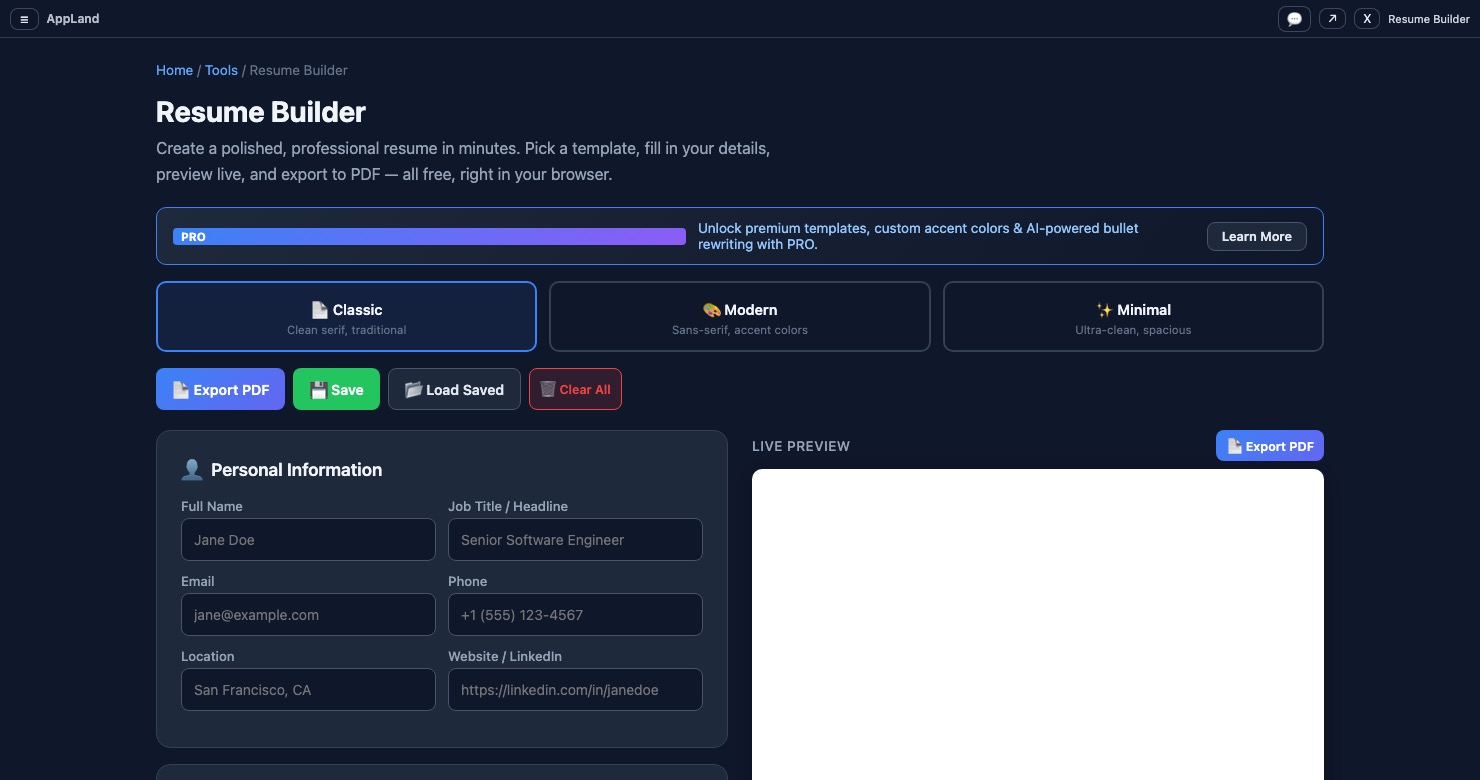Click the trash icon on Clear All

[x=548, y=389]
